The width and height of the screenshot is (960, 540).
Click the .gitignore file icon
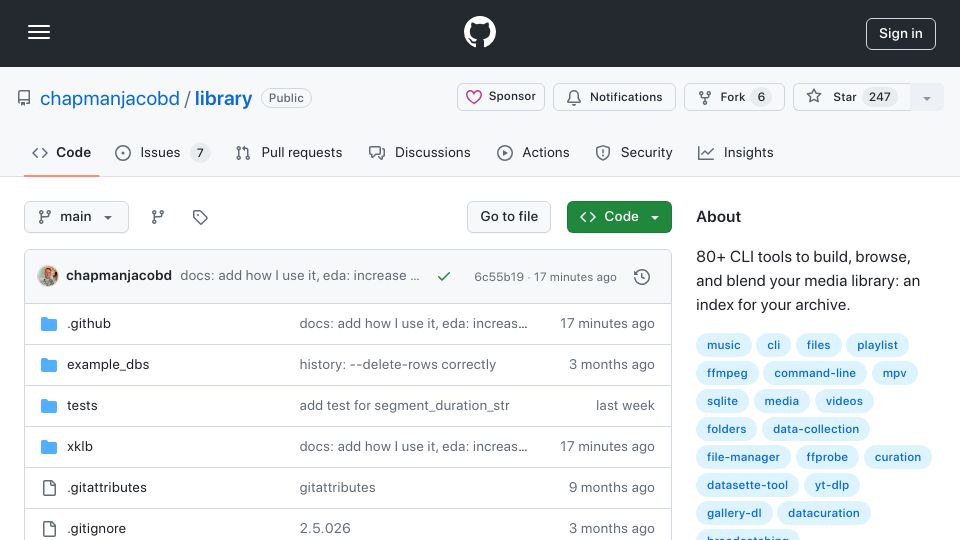pos(49,528)
